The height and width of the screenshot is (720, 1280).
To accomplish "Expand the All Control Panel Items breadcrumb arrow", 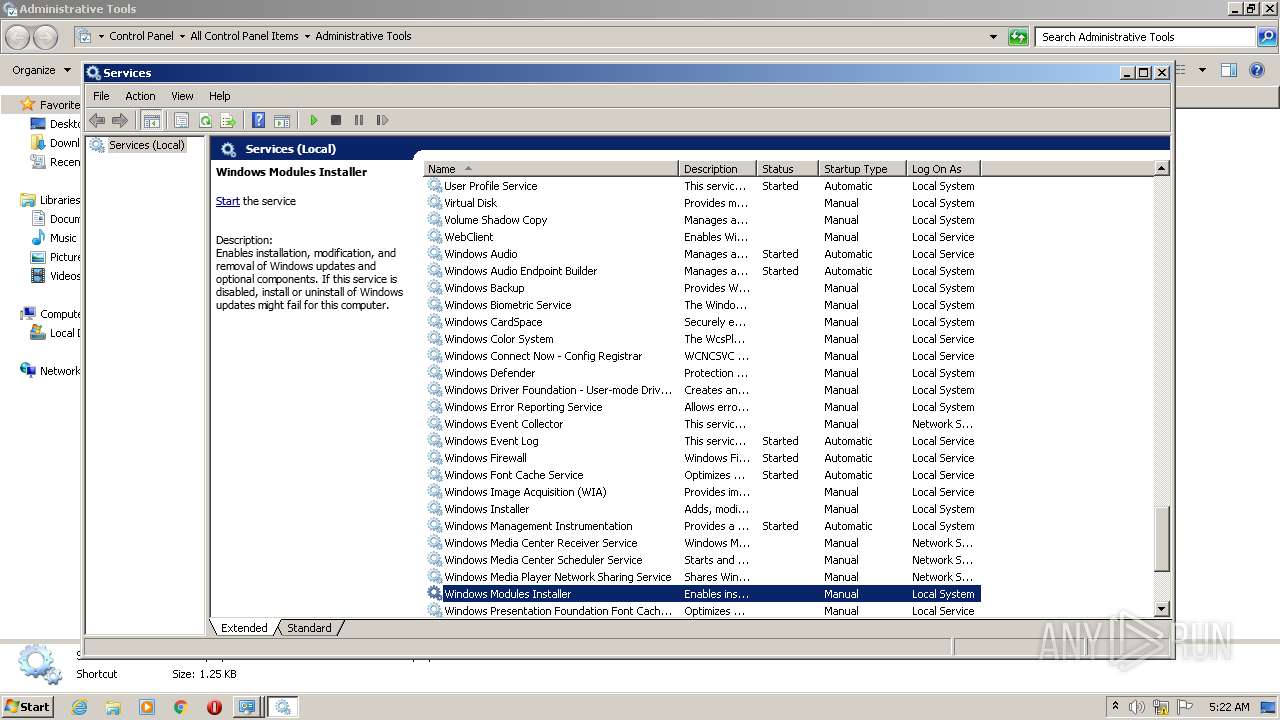I will 307,36.
